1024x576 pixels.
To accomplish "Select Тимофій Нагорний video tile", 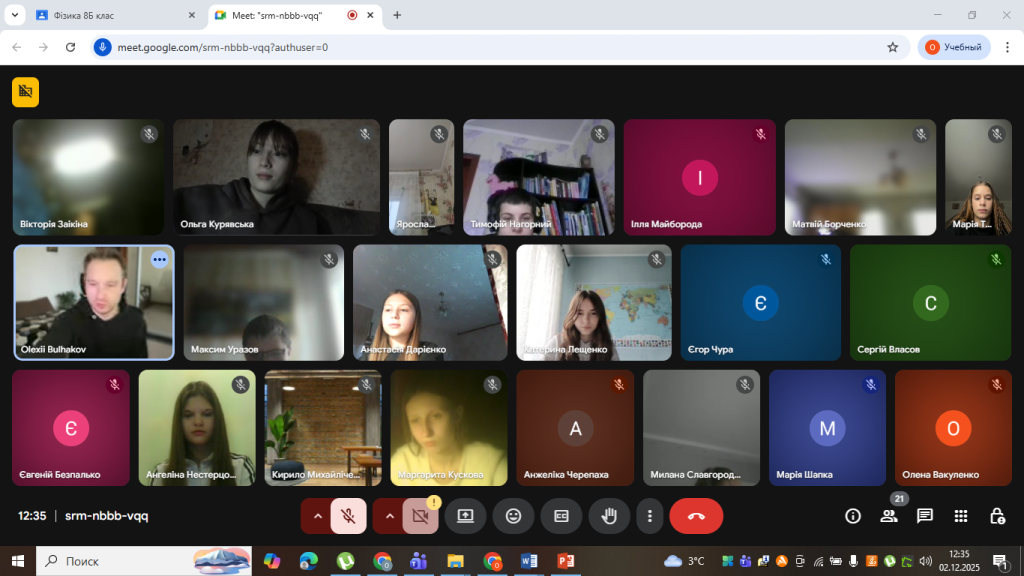I will 539,177.
